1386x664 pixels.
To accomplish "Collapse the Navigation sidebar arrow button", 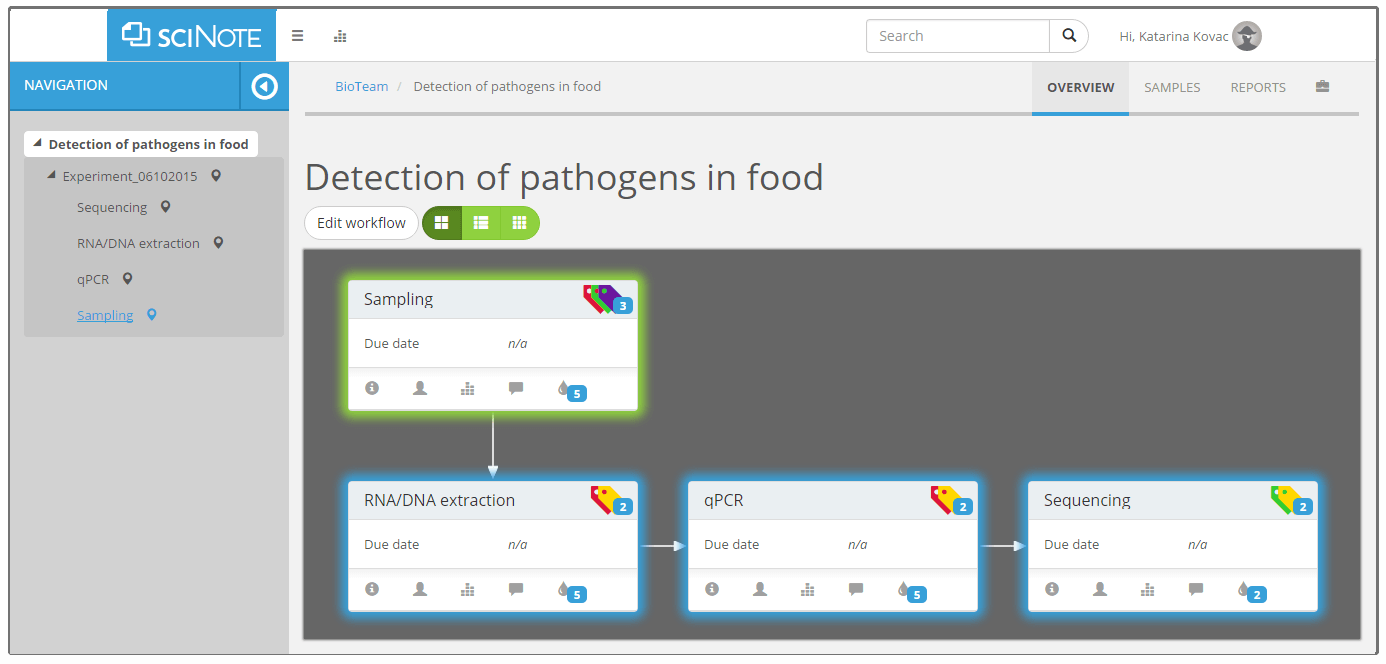I will click(x=264, y=86).
